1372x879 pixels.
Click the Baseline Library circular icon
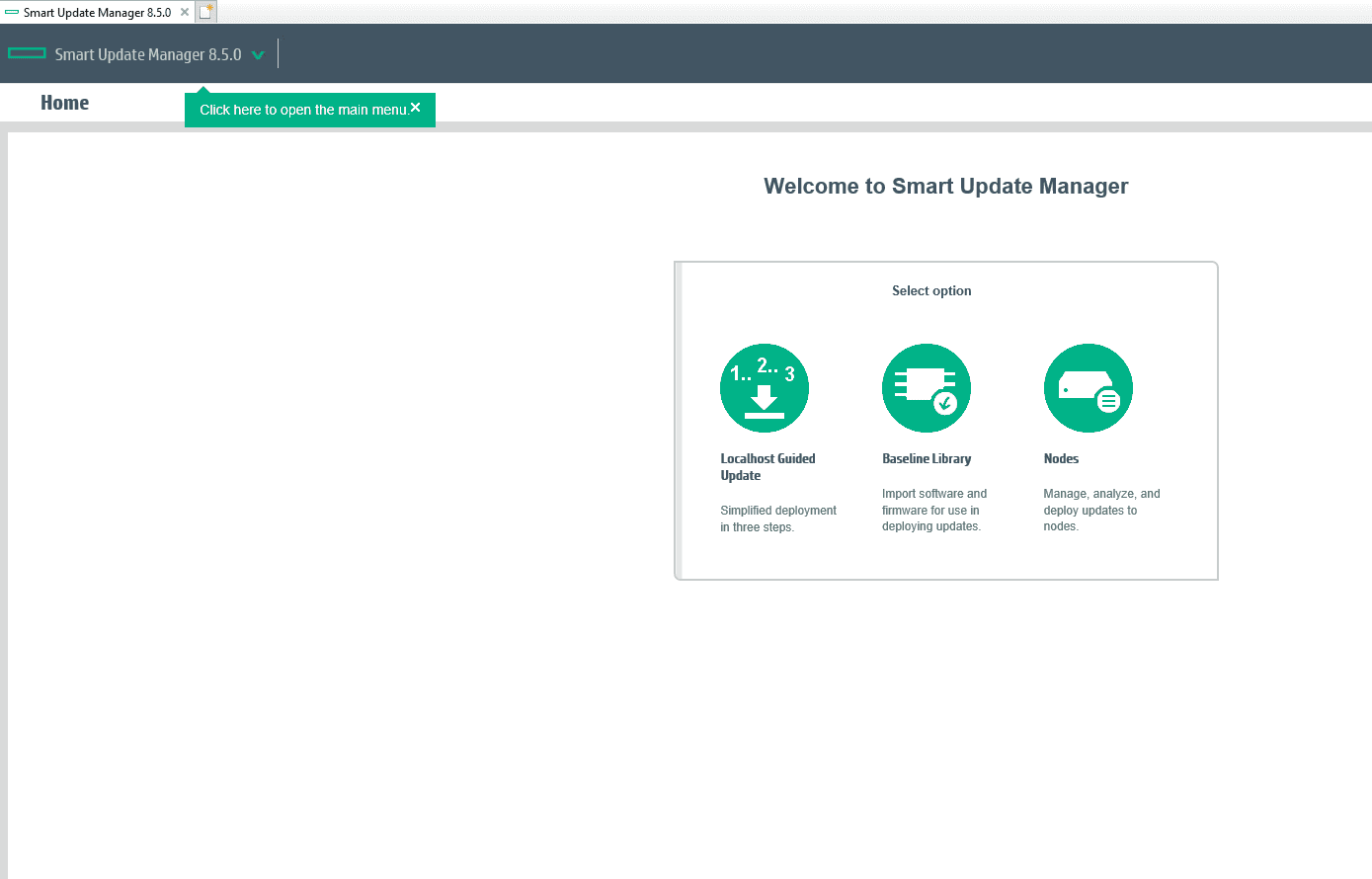coord(926,388)
